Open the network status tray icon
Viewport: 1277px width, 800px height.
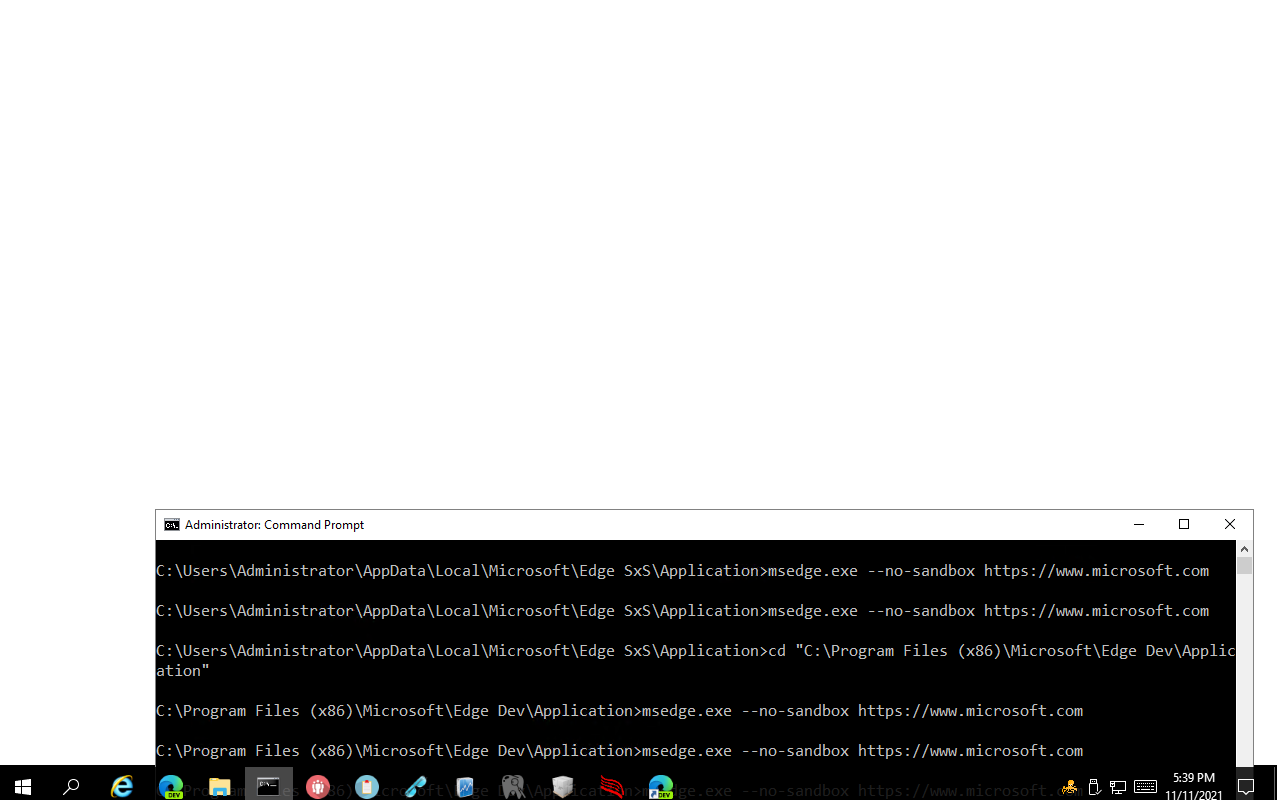1118,787
